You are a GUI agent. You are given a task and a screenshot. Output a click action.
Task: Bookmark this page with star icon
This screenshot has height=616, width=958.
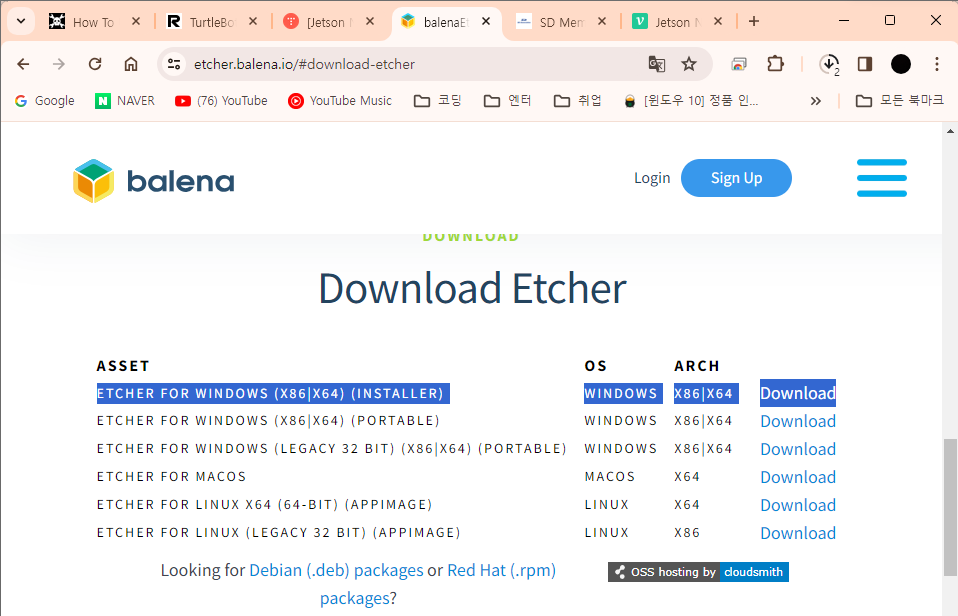coord(689,64)
